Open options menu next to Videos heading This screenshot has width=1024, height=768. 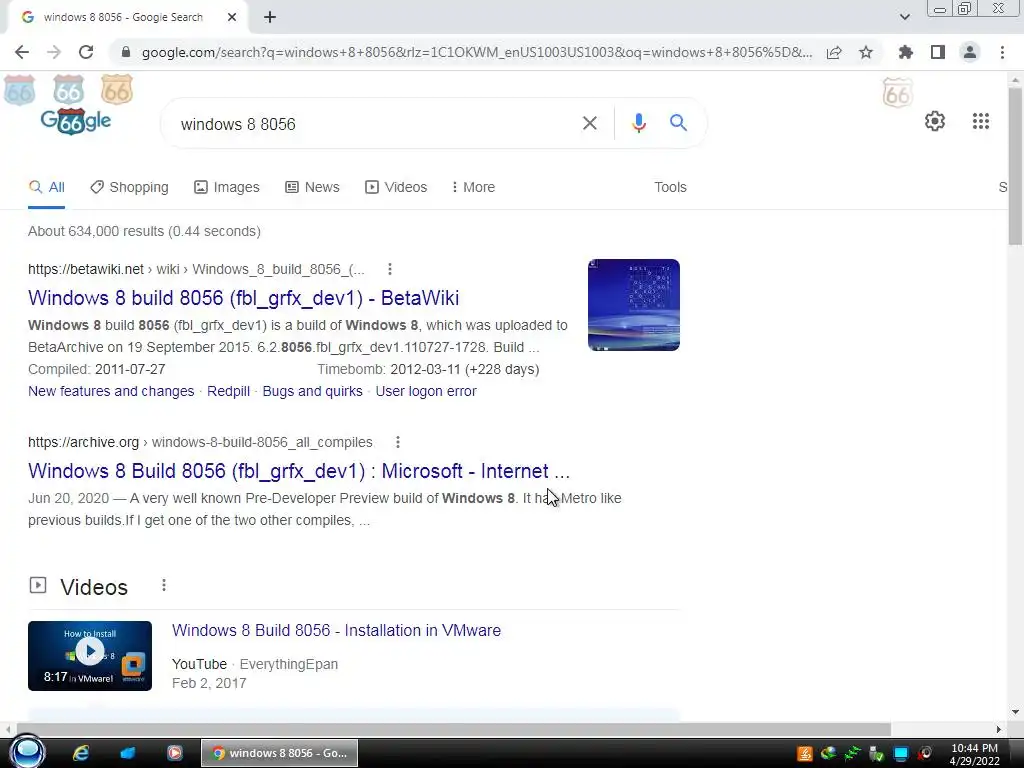point(164,585)
